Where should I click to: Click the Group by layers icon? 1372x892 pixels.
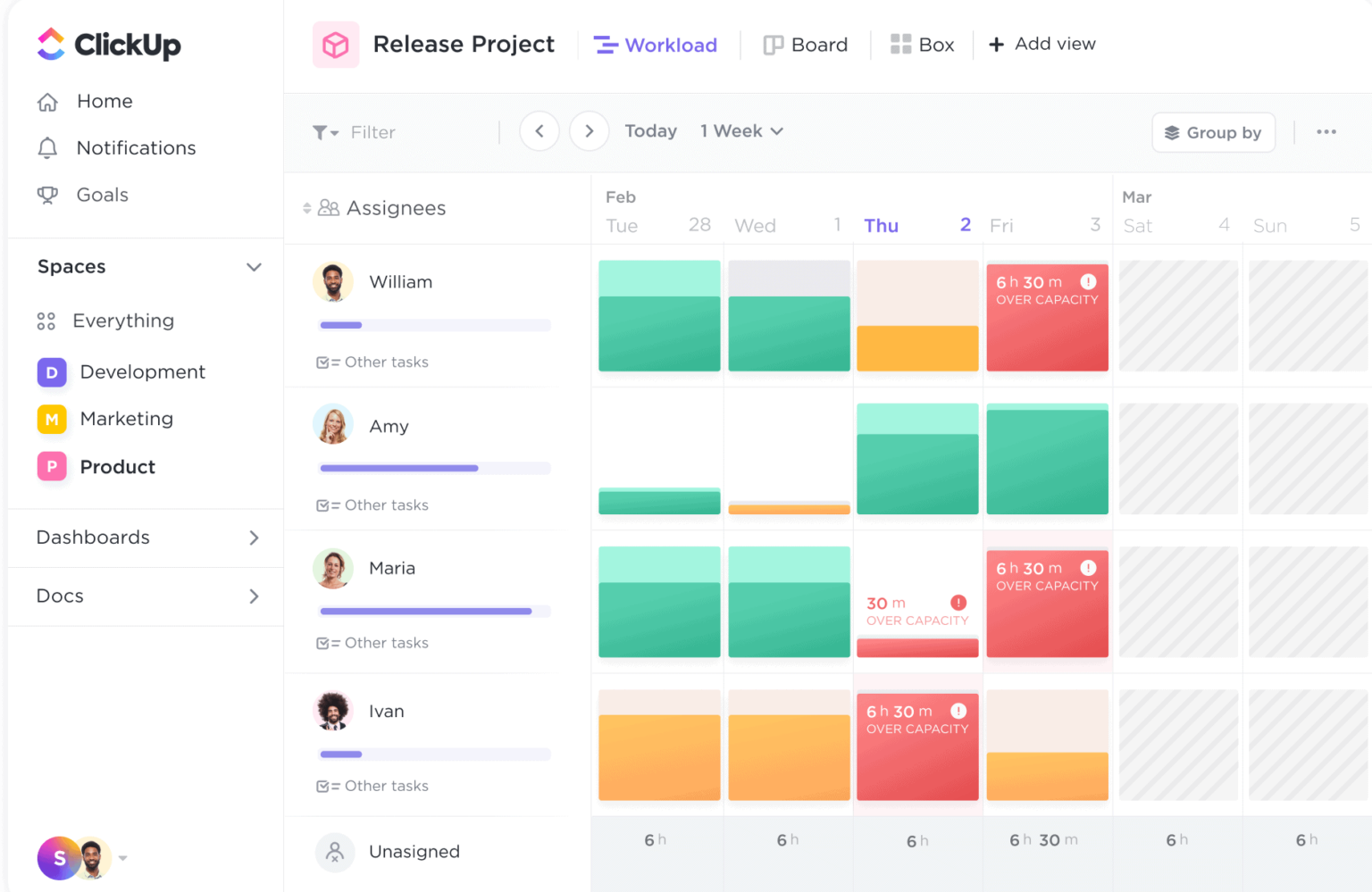(1173, 132)
